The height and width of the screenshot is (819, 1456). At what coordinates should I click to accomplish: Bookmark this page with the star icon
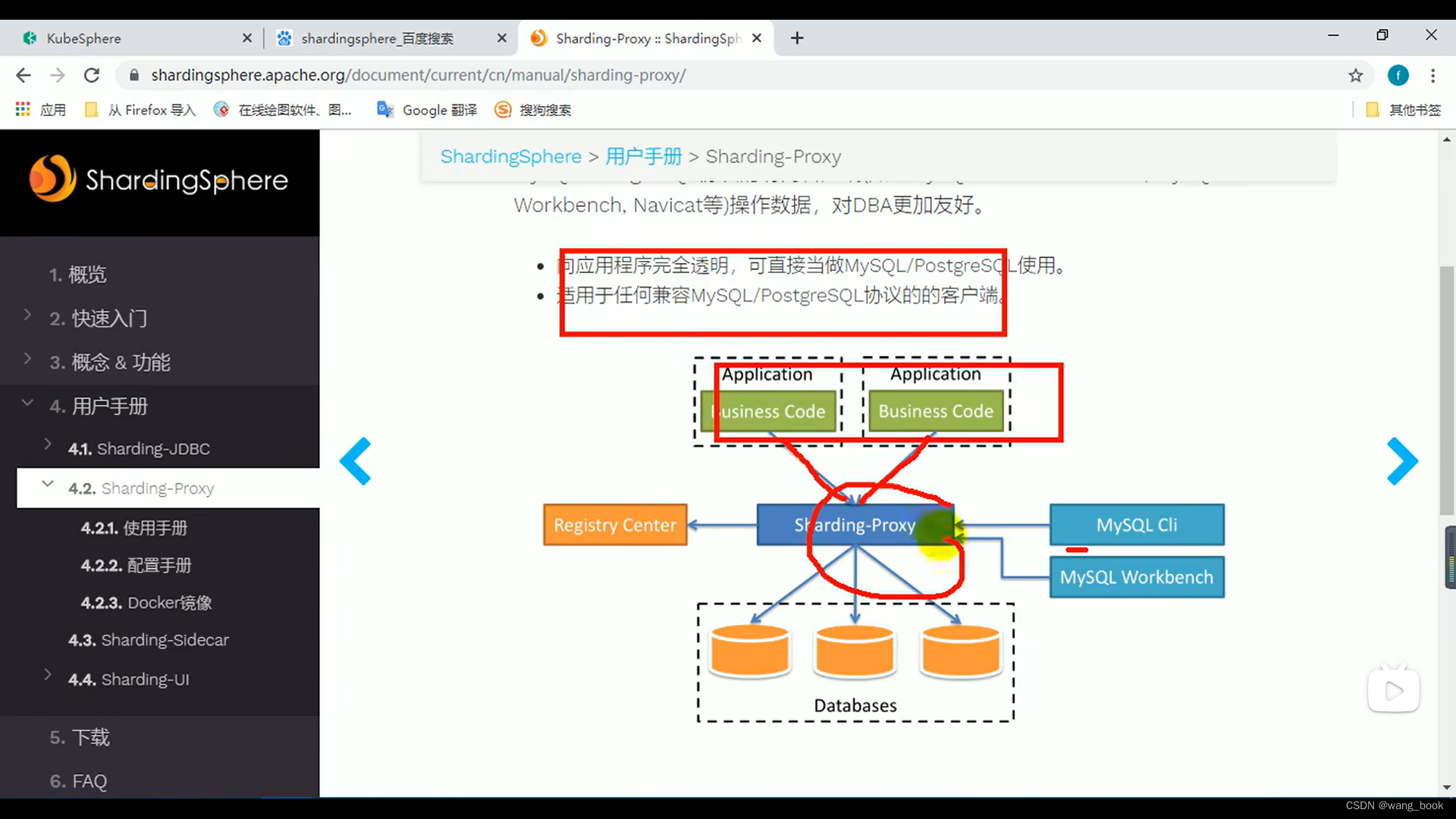pyautogui.click(x=1356, y=75)
